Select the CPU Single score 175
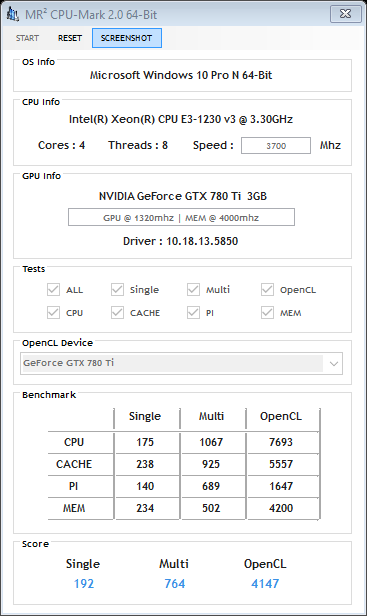Viewport: 367px width, 616px height. (x=145, y=442)
